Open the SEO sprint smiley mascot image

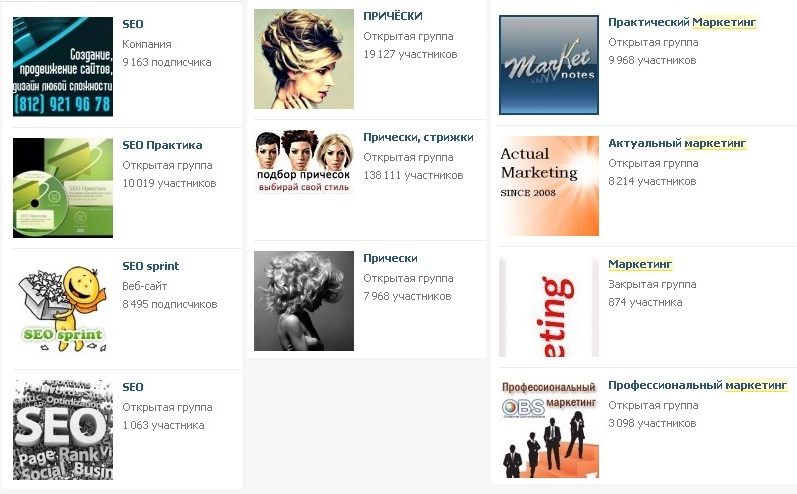pyautogui.click(x=62, y=308)
